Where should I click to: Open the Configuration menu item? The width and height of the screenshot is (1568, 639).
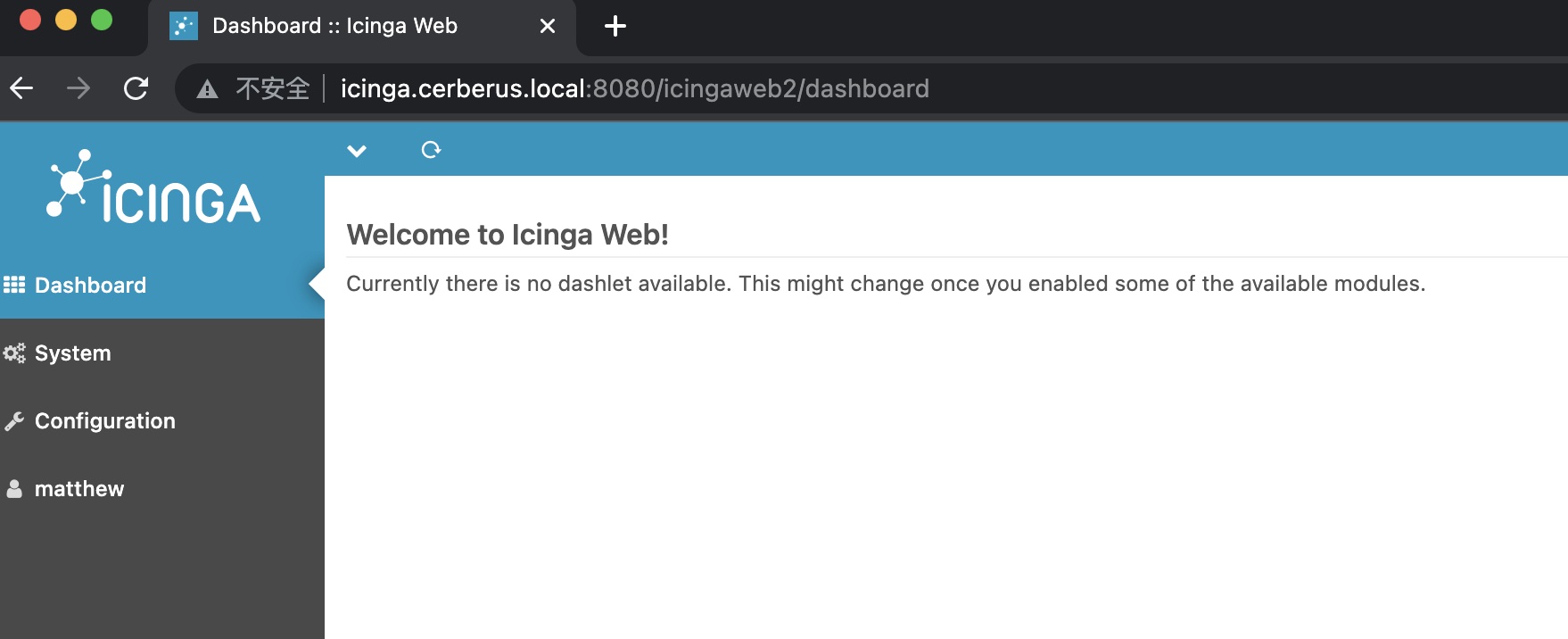pos(162,420)
